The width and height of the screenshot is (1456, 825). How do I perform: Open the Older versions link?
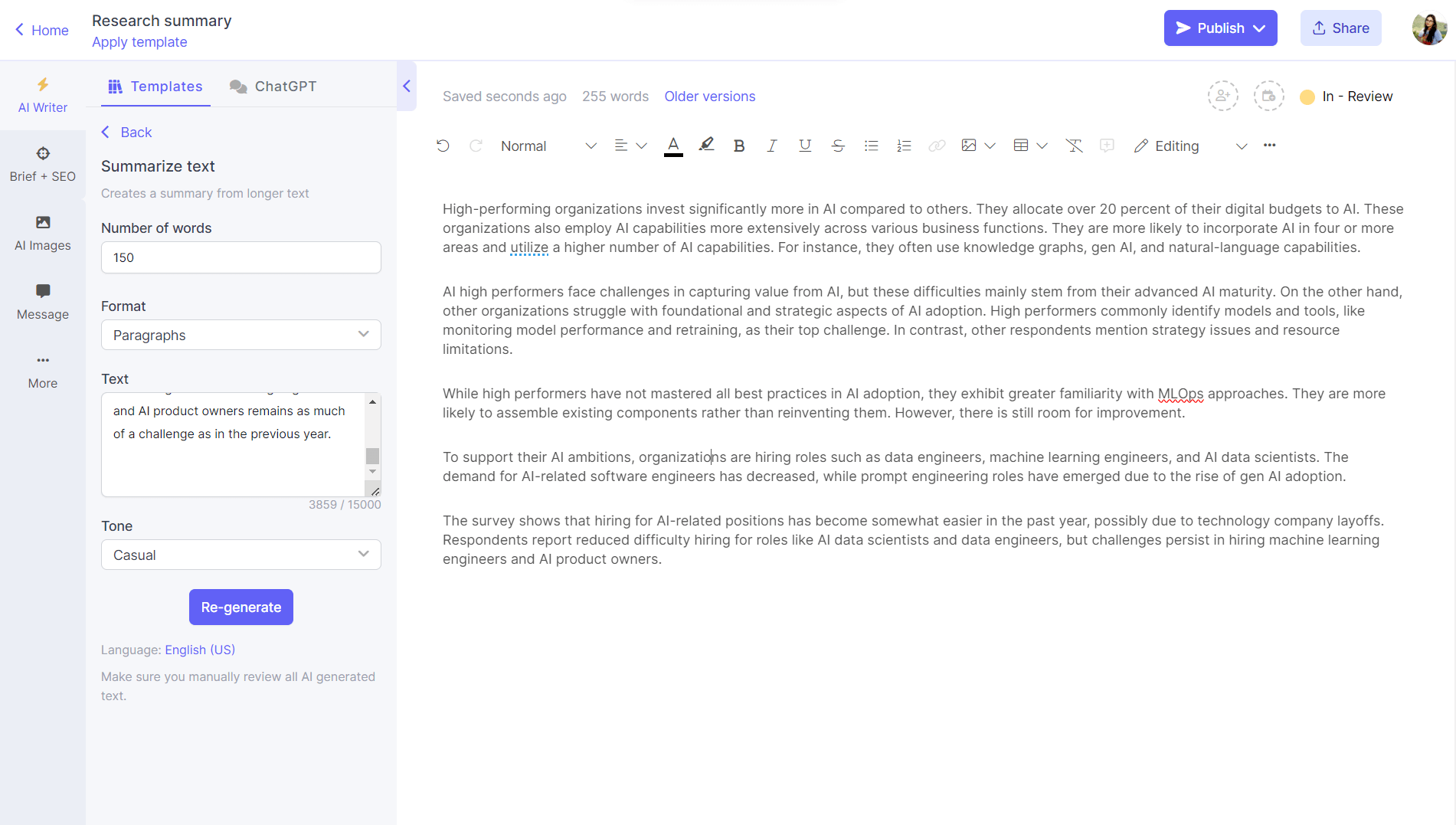click(x=709, y=97)
